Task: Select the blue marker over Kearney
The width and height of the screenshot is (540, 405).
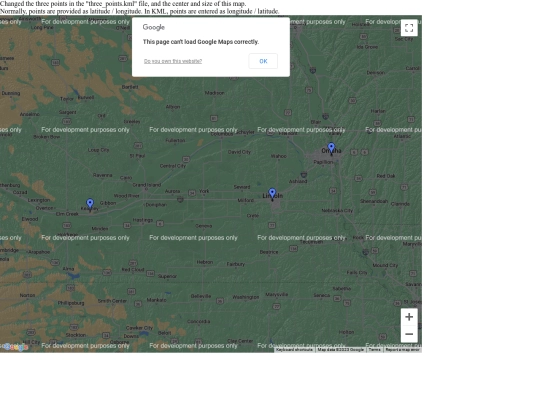Action: [90, 205]
